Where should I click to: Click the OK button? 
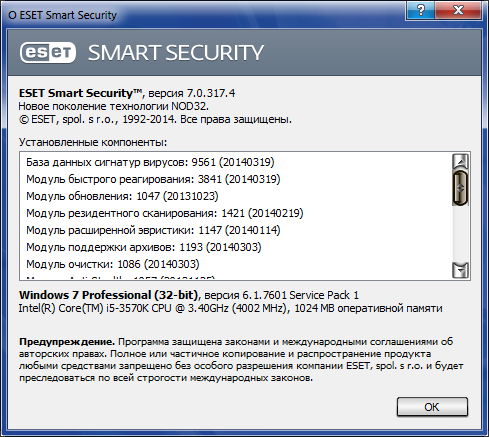[432, 407]
